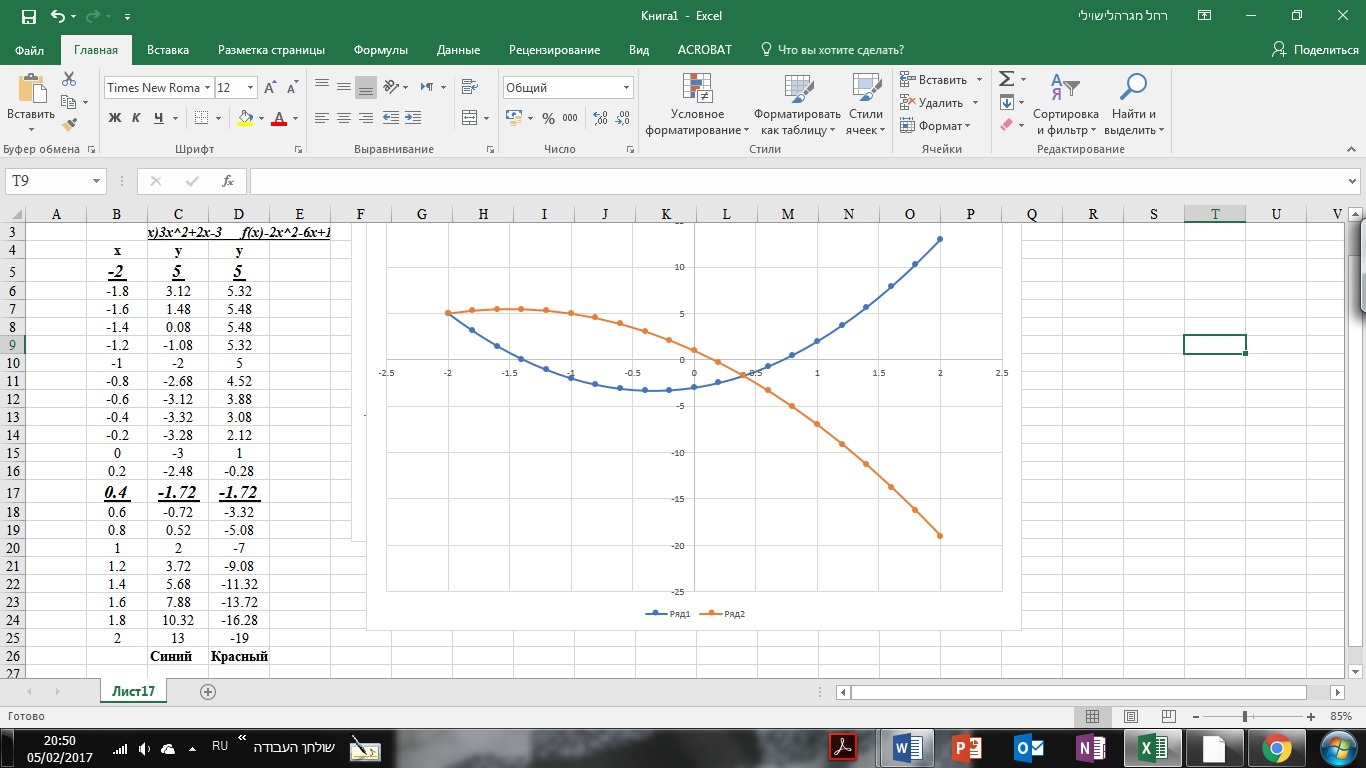The image size is (1366, 768).
Task: Activate the Format Painter brush
Action: pyautogui.click(x=69, y=125)
